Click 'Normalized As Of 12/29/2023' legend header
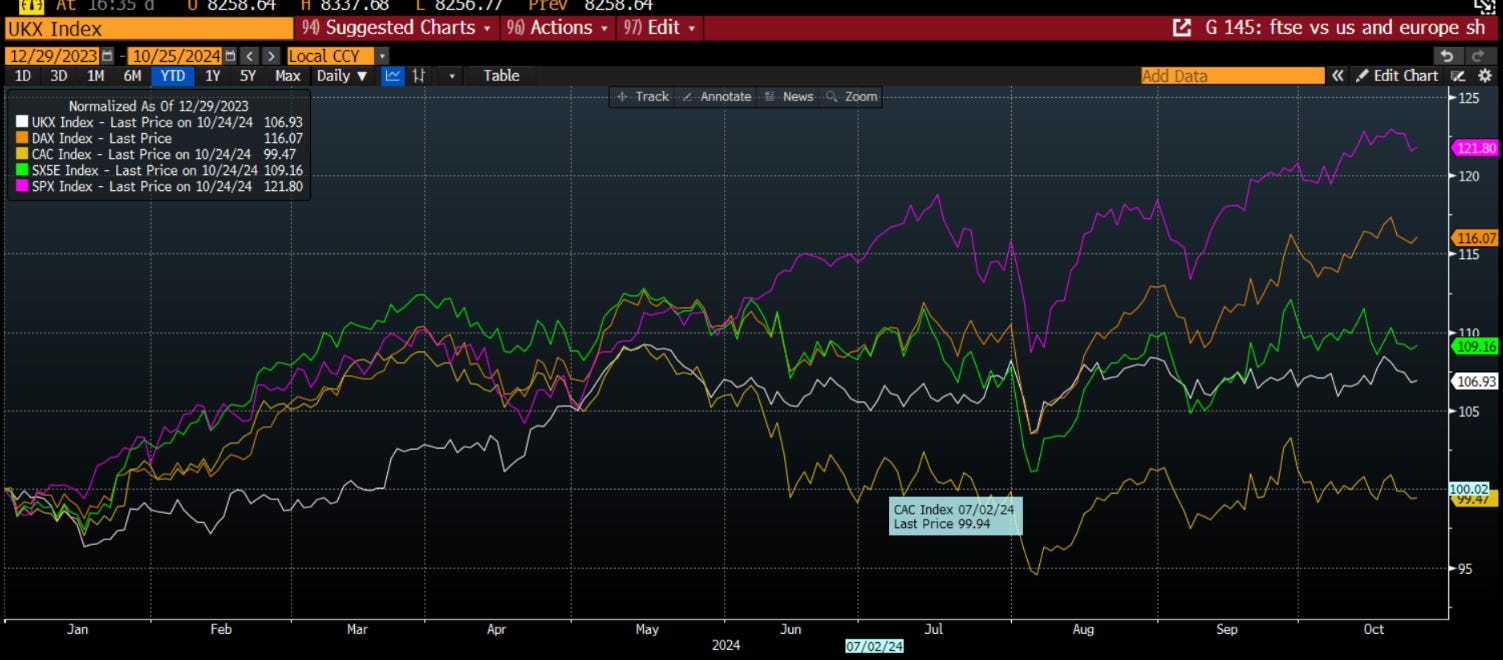This screenshot has width=1503, height=660. [x=158, y=105]
